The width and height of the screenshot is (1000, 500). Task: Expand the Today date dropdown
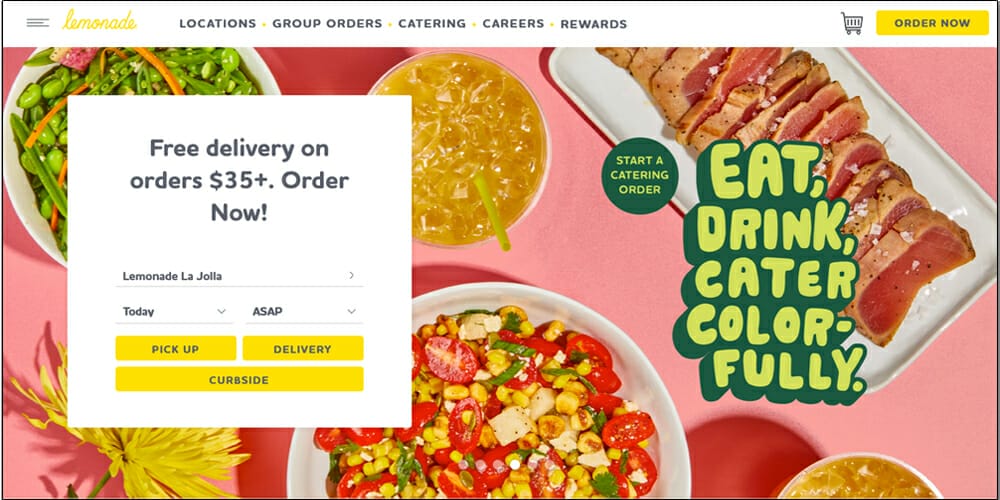pos(175,311)
